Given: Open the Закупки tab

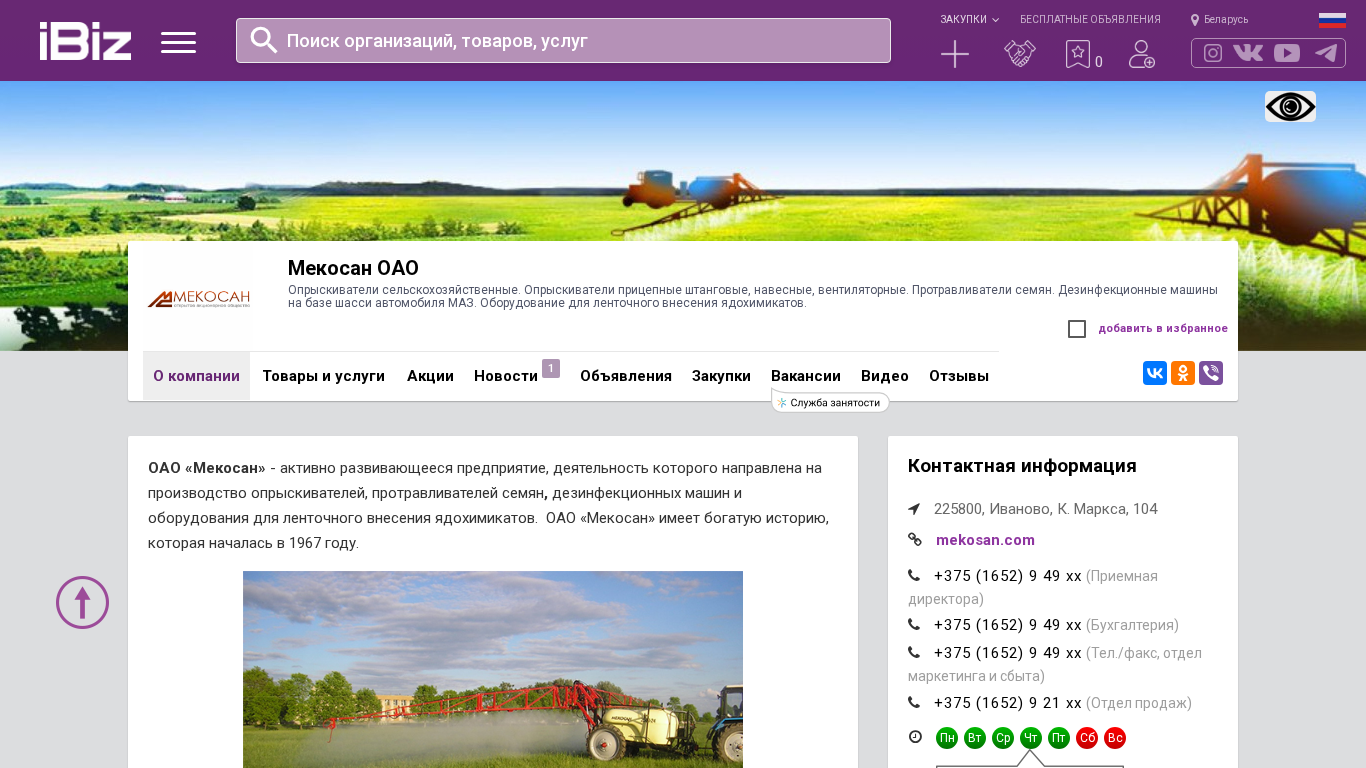Looking at the screenshot, I should pos(721,376).
